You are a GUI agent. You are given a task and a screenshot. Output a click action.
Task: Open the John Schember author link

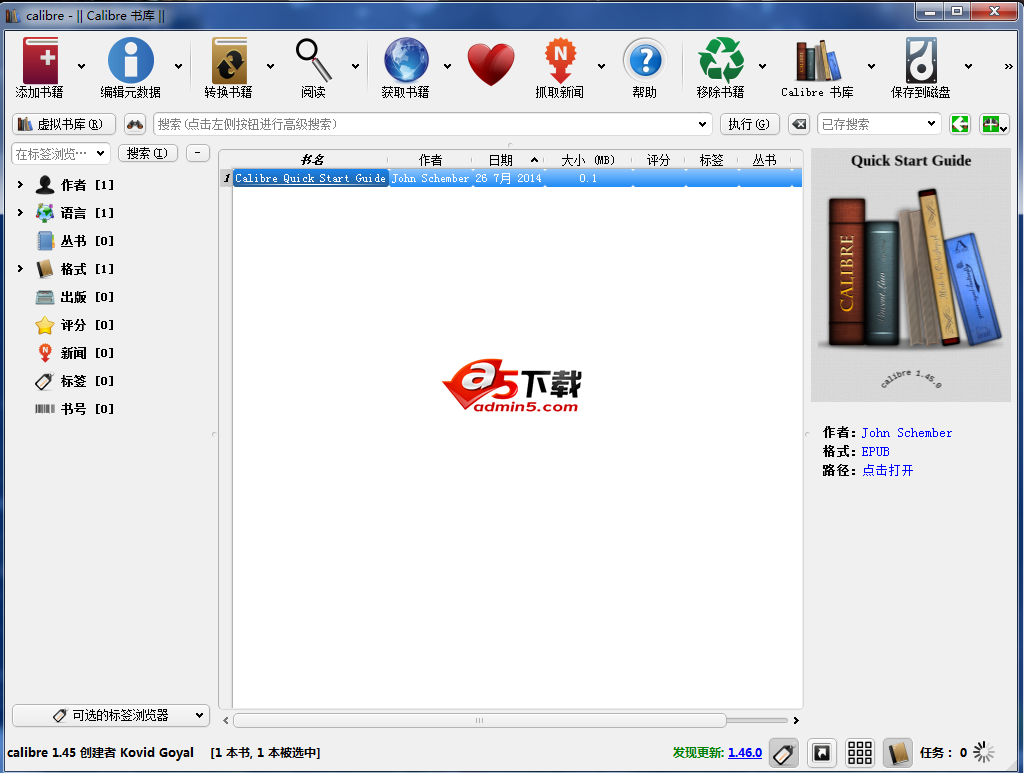906,433
